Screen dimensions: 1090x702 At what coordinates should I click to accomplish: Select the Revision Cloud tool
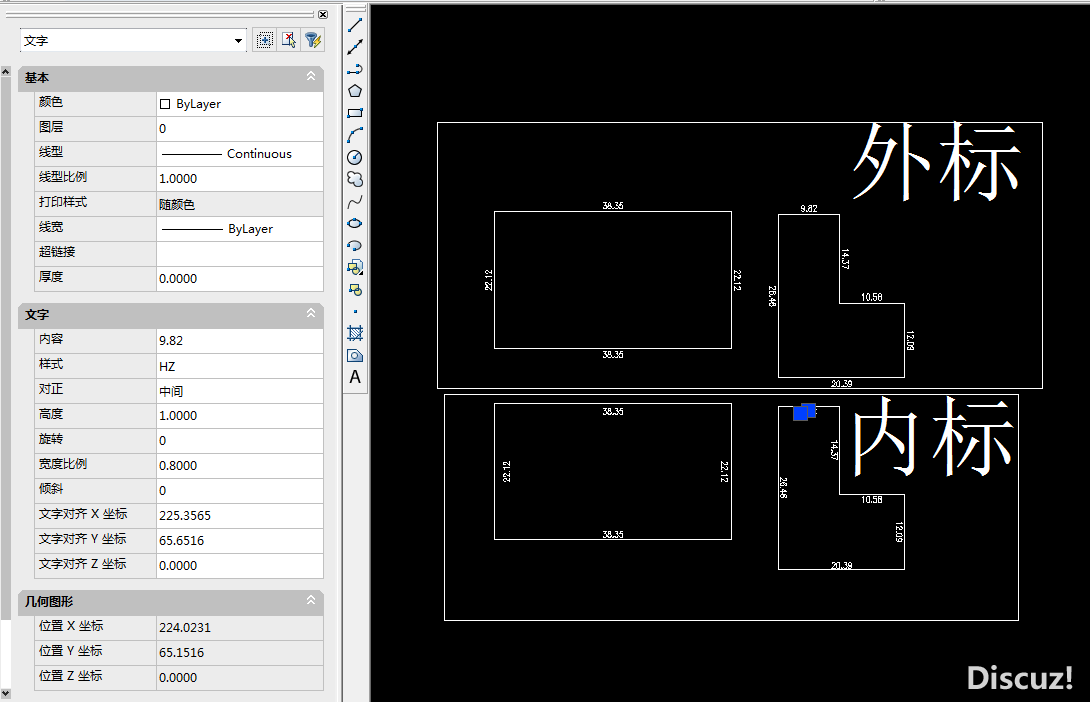355,179
